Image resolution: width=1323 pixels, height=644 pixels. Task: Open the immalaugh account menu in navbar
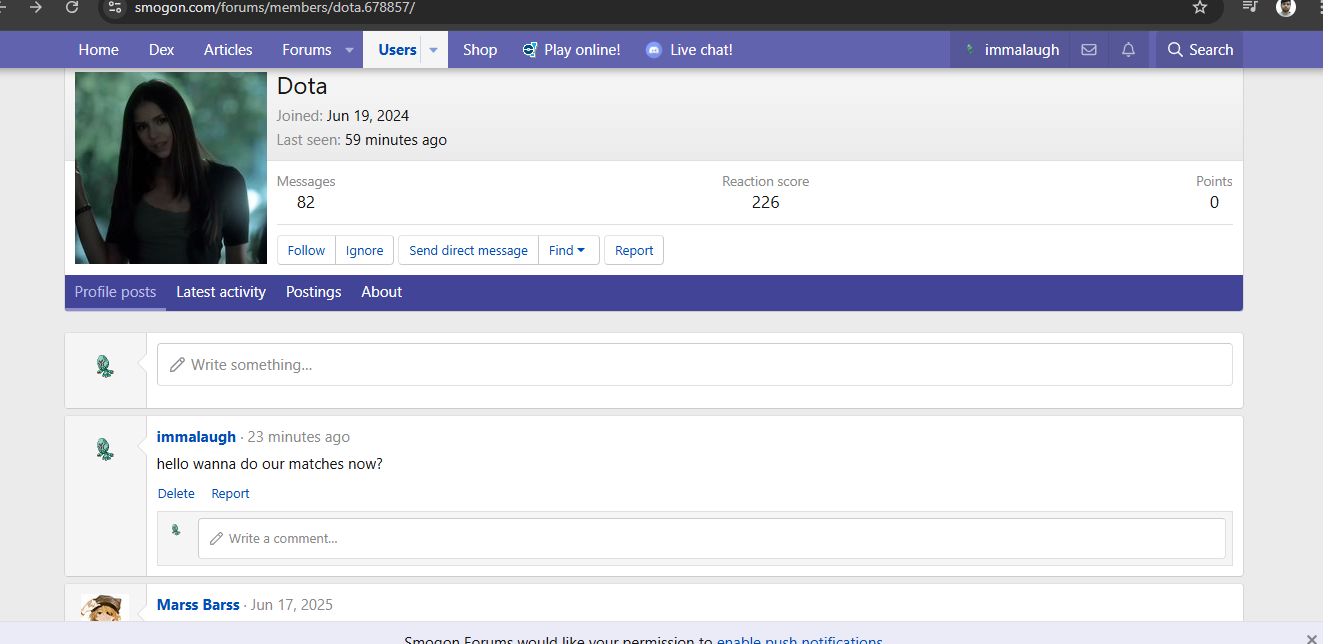[x=1010, y=50]
